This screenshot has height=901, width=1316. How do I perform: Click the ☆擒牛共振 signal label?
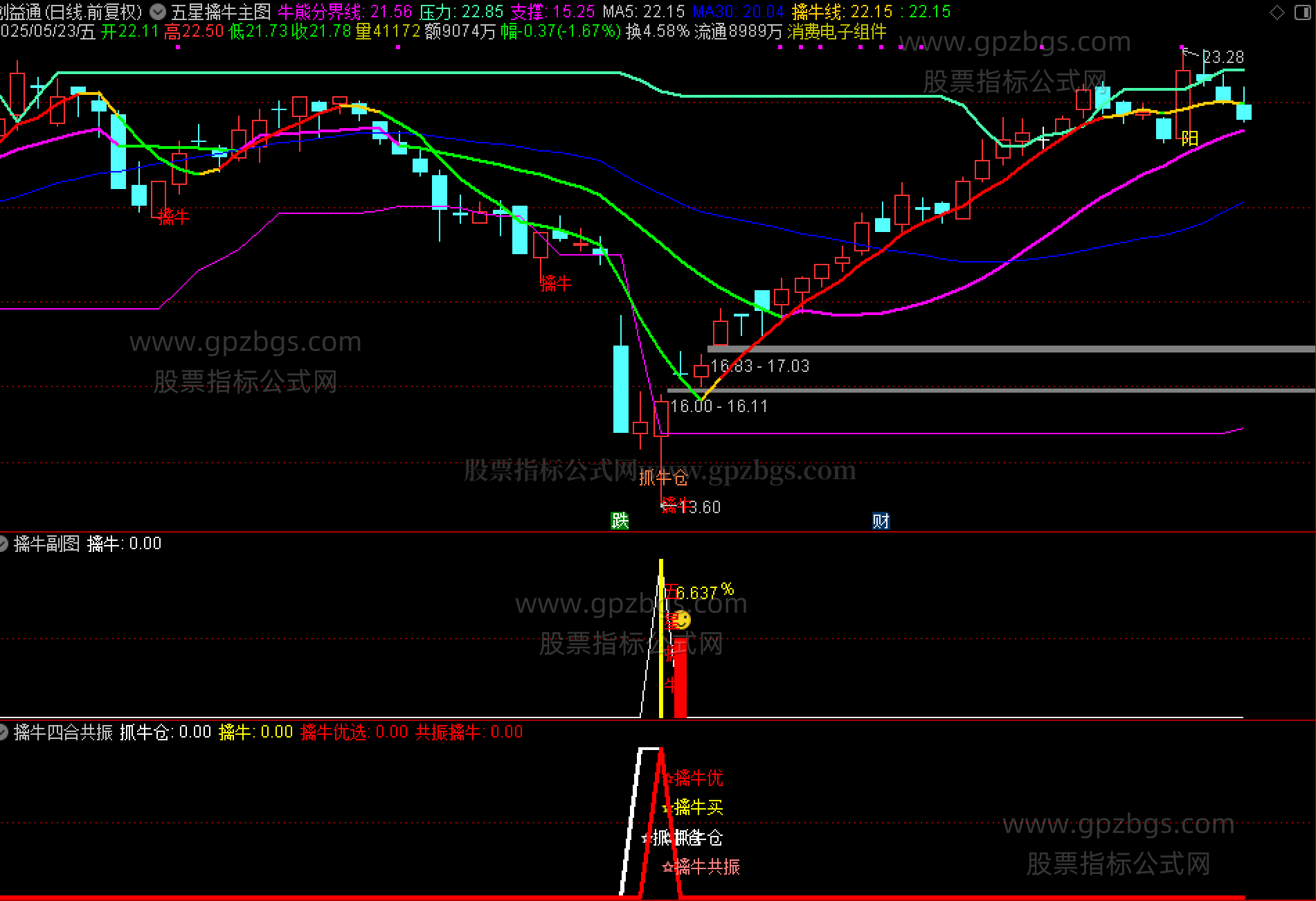(x=701, y=866)
